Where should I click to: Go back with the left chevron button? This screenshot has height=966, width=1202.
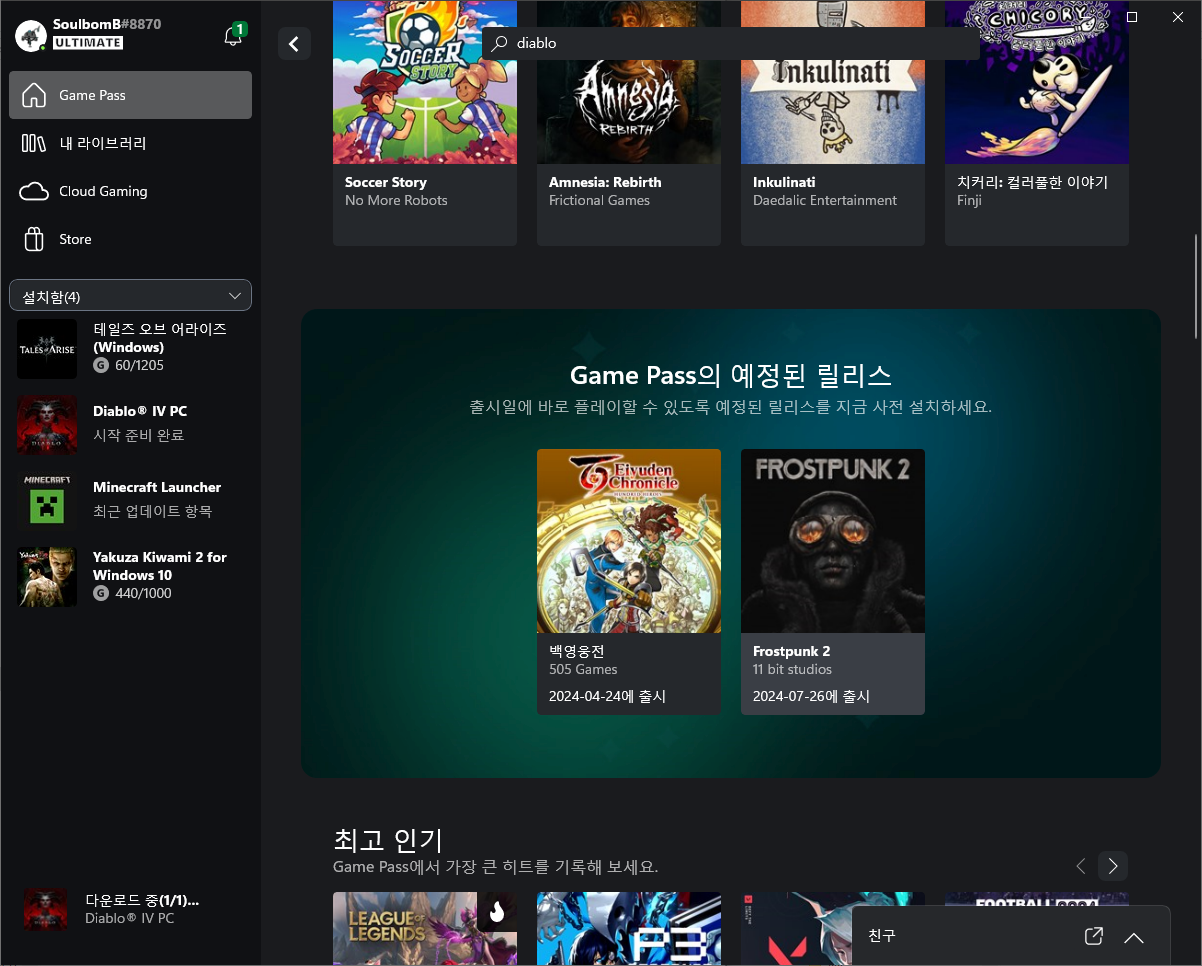(x=294, y=44)
